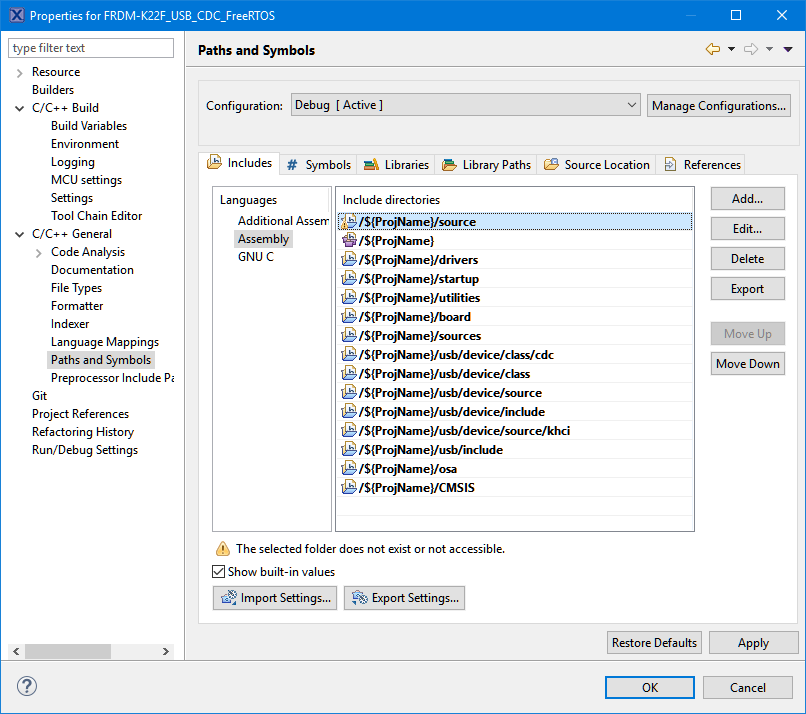Toggle the Show built-in values checkbox
The height and width of the screenshot is (714, 806).
(219, 572)
